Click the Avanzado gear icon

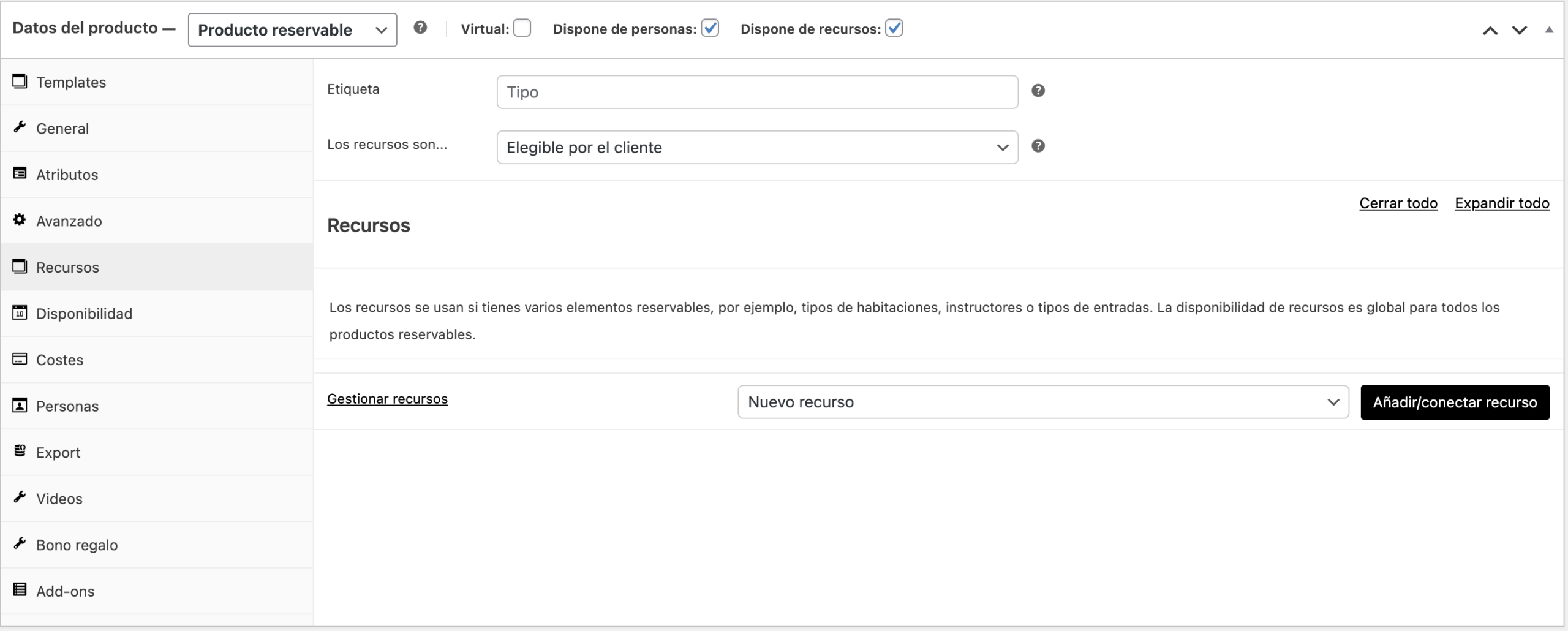[x=20, y=220]
